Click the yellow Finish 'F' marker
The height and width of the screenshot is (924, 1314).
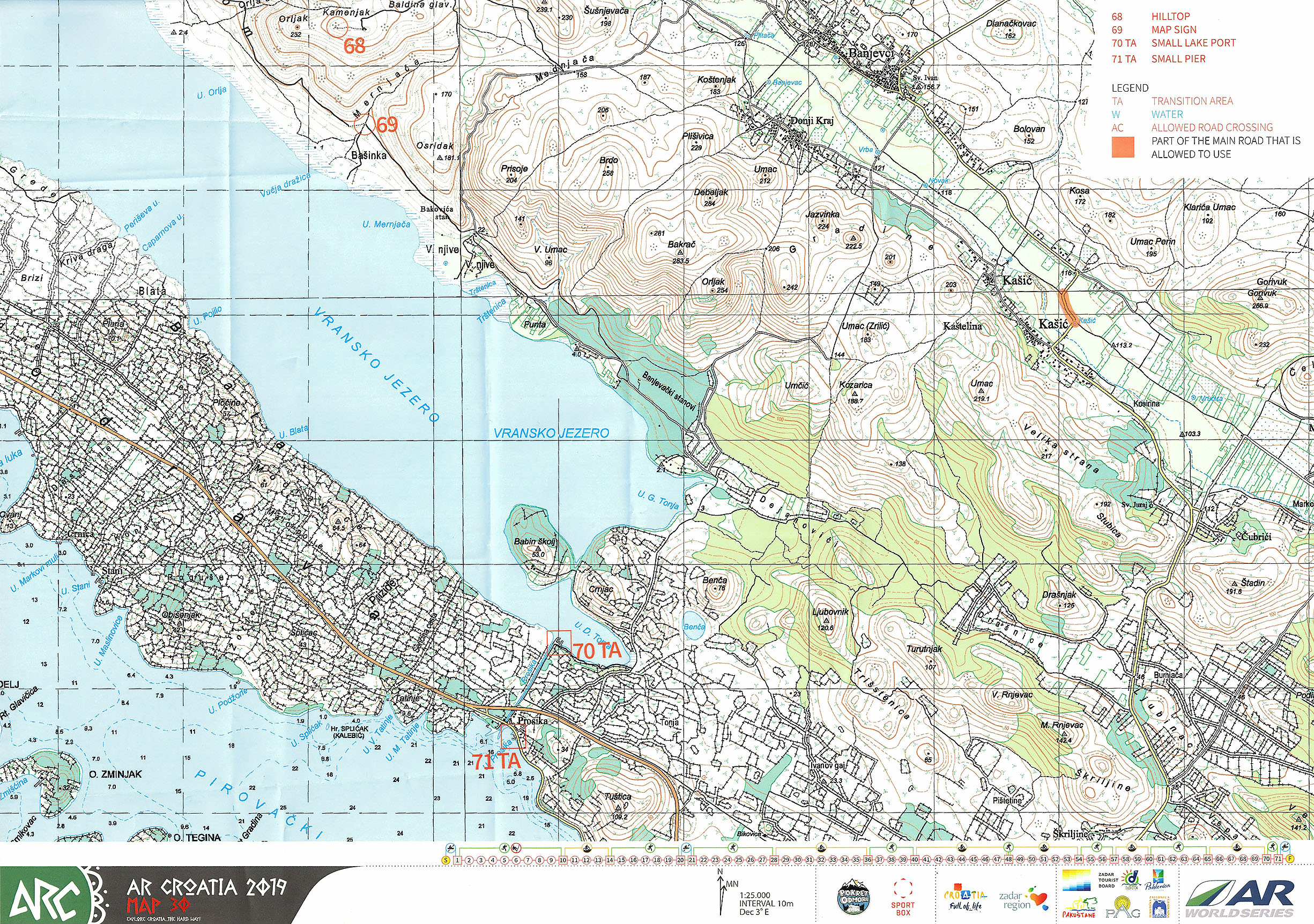(1289, 859)
